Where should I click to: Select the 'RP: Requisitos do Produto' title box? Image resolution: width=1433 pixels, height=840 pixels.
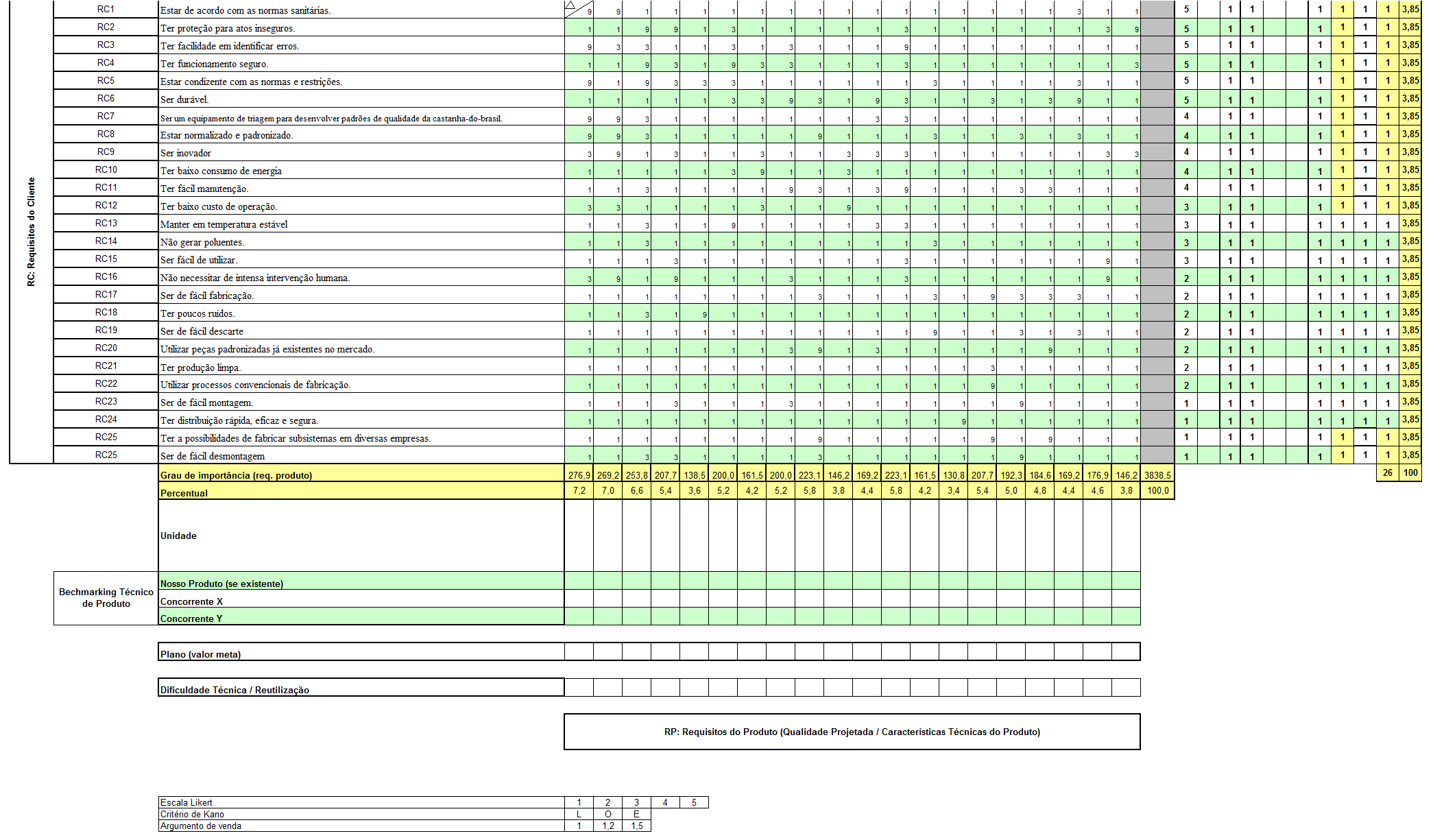pyautogui.click(x=852, y=732)
